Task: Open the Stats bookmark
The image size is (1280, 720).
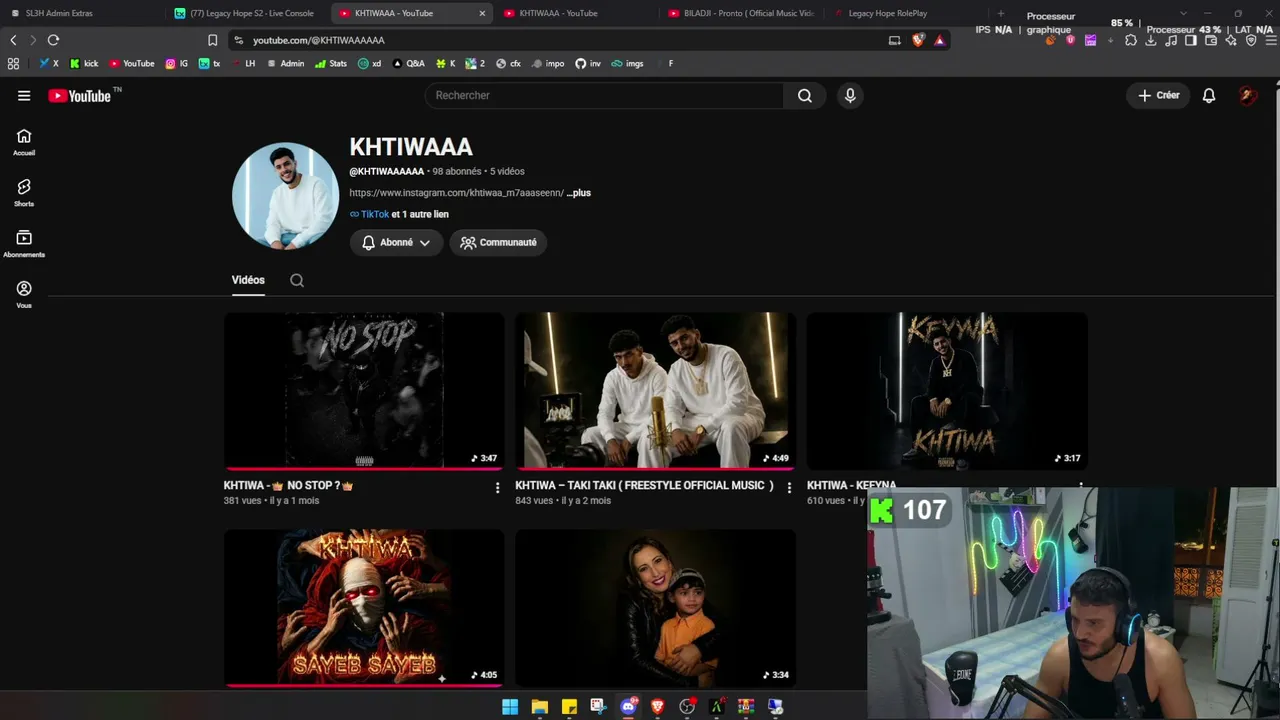Action: [331, 63]
